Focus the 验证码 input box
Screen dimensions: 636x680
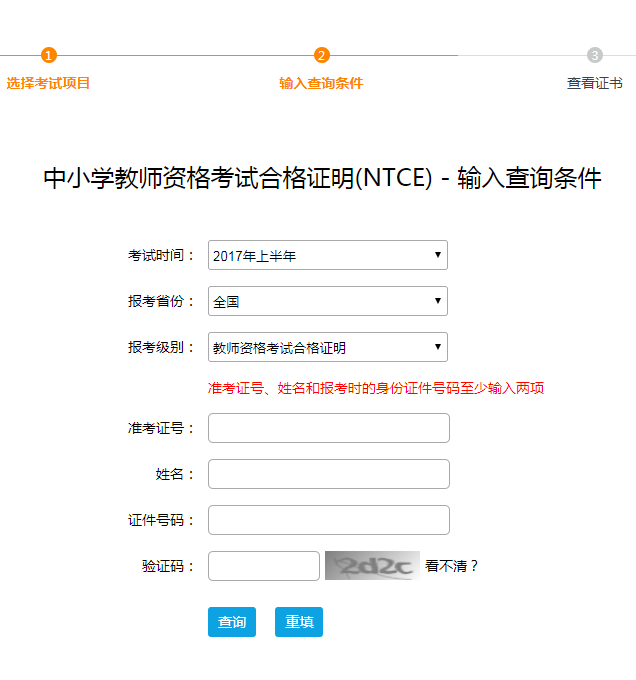tap(264, 566)
